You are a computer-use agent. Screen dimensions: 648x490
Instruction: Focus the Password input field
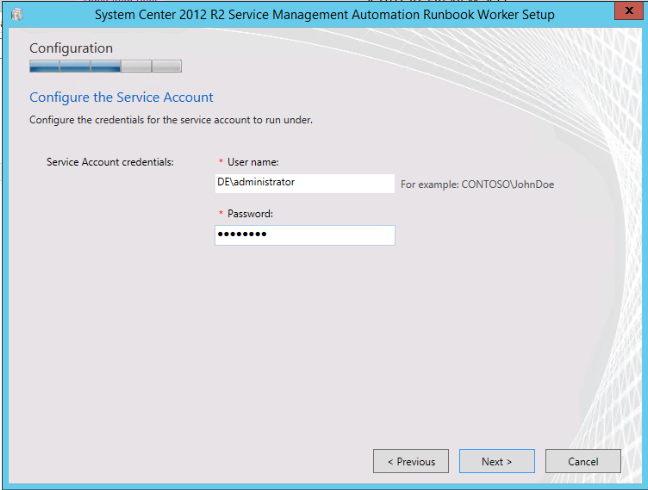click(x=305, y=235)
